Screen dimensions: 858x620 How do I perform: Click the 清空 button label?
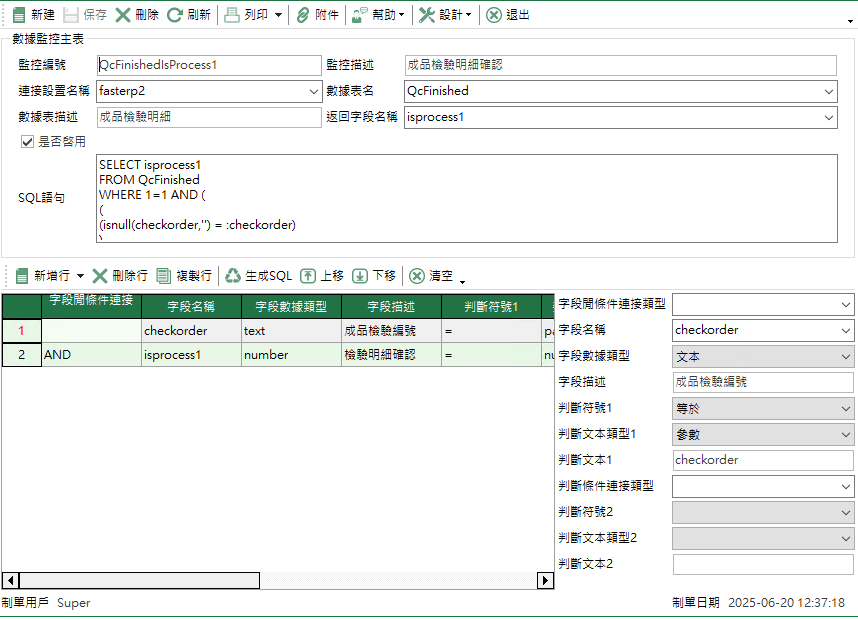(441, 276)
